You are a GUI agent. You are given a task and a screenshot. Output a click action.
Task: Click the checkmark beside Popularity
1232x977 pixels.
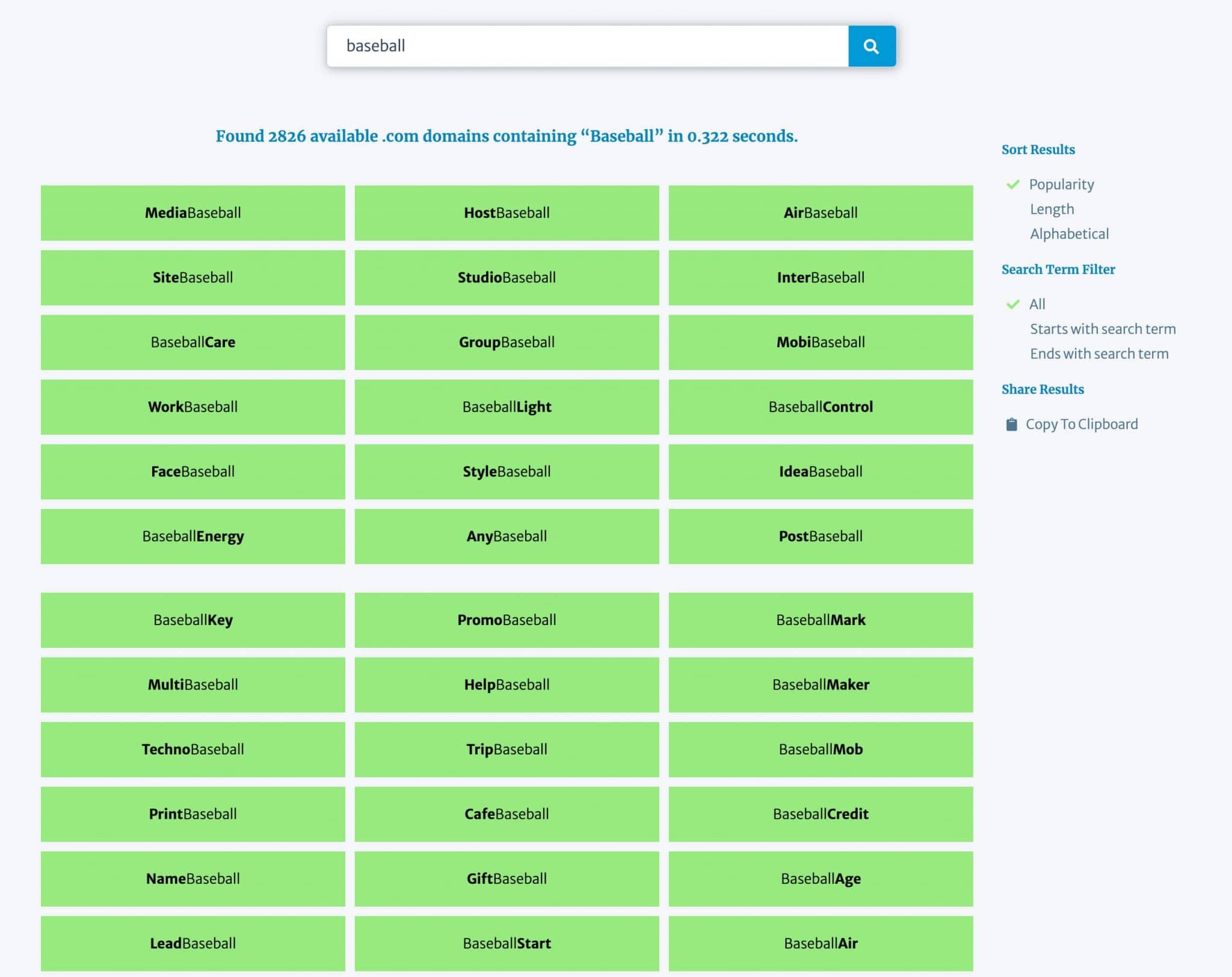tap(1014, 184)
